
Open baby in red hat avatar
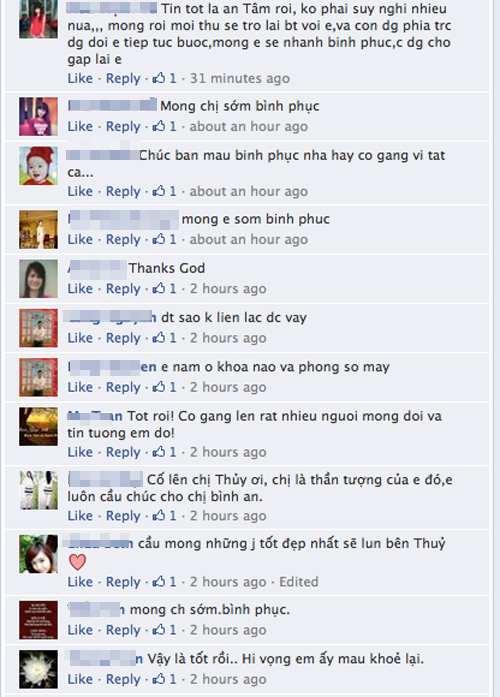click(38, 165)
